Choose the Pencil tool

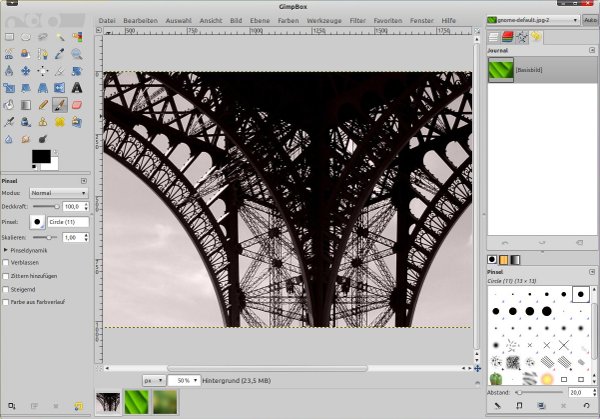(x=44, y=104)
